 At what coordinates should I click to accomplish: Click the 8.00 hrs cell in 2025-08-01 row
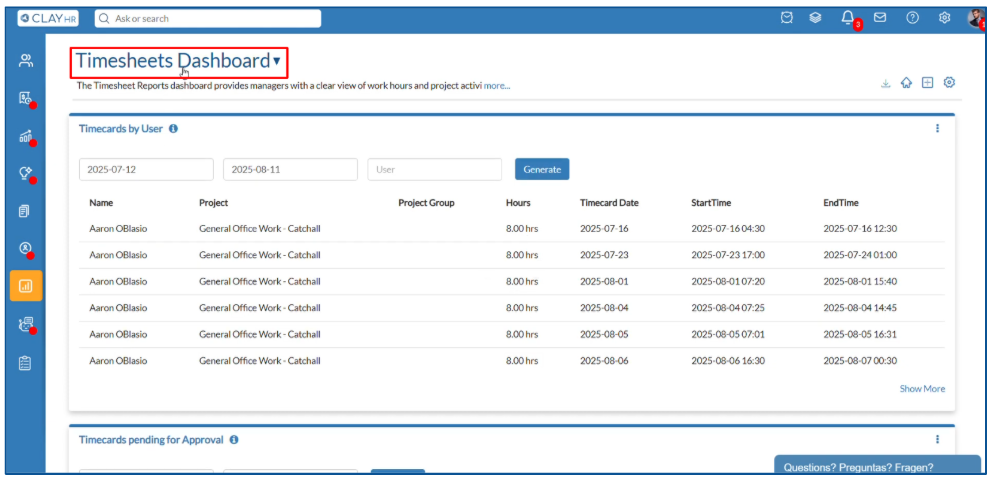coord(522,281)
